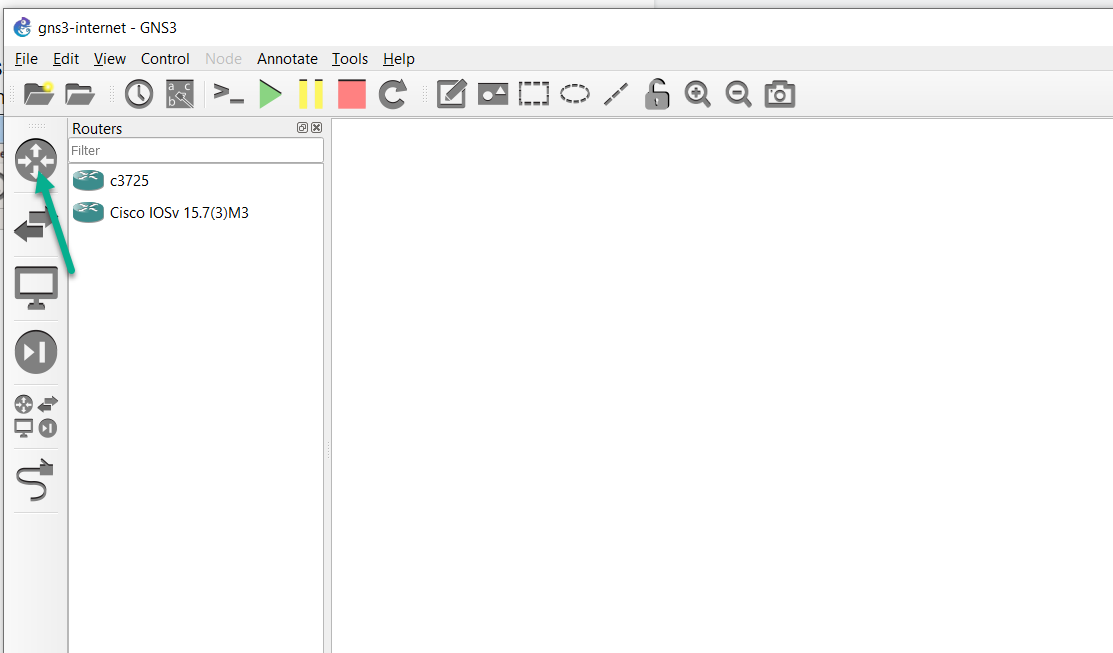Click the Routers panel Filter field

196,150
